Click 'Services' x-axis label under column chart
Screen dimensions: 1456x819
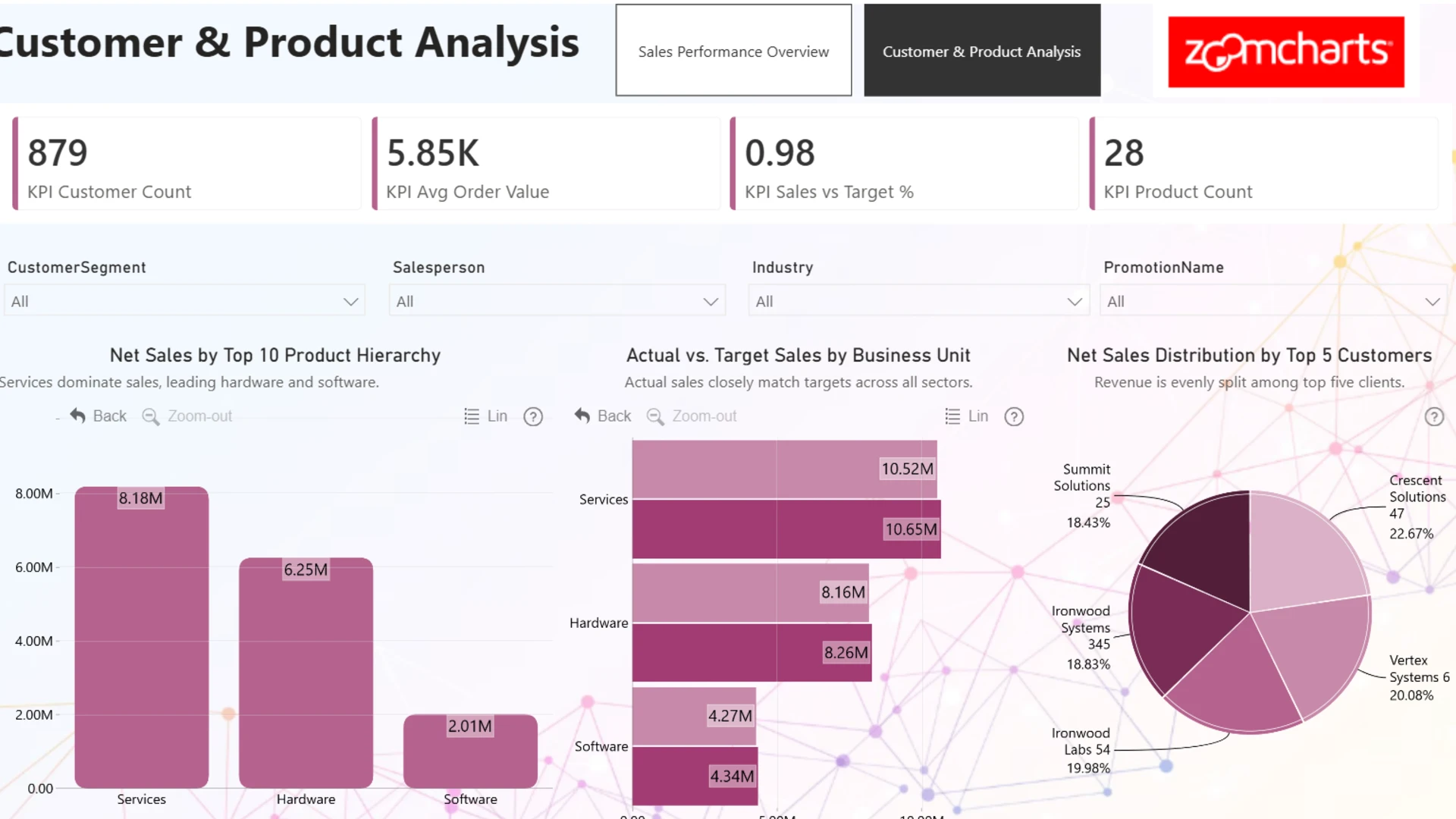coord(141,799)
